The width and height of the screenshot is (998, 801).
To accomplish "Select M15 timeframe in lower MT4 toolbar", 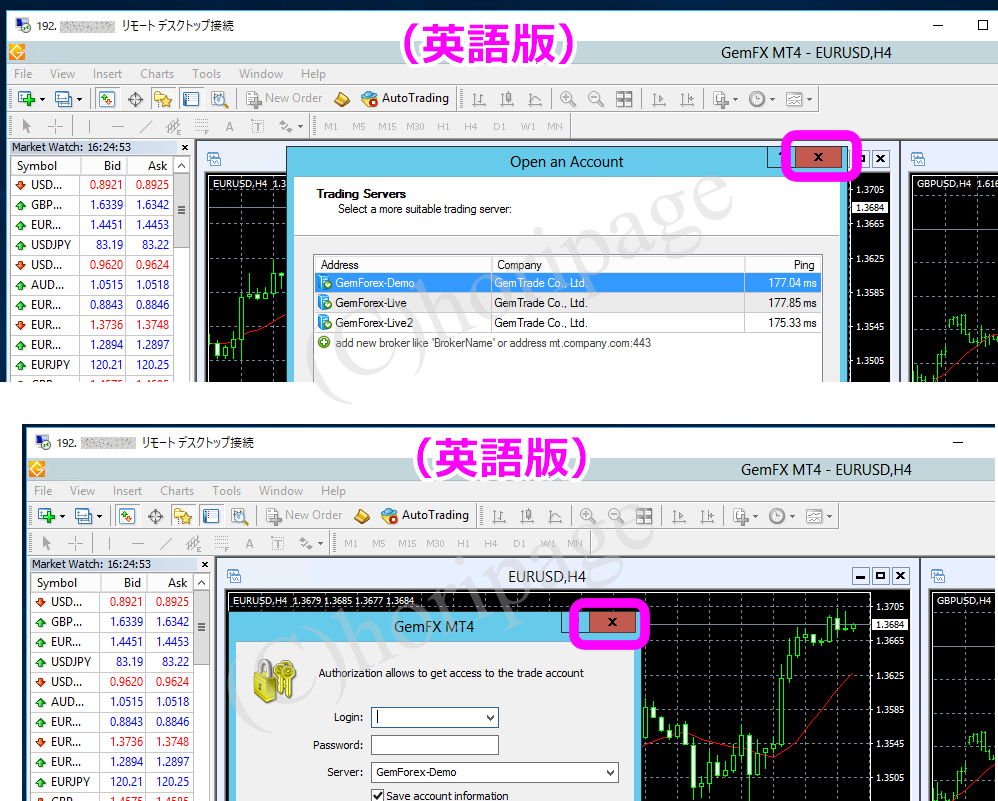I will point(407,543).
